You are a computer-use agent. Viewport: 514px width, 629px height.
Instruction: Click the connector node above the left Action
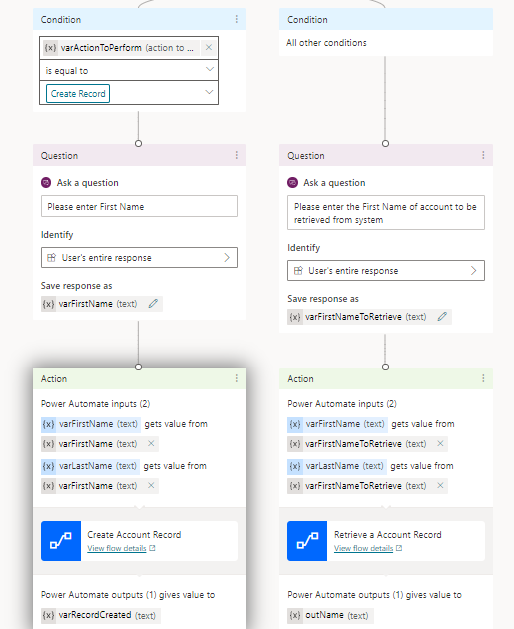coord(138,367)
